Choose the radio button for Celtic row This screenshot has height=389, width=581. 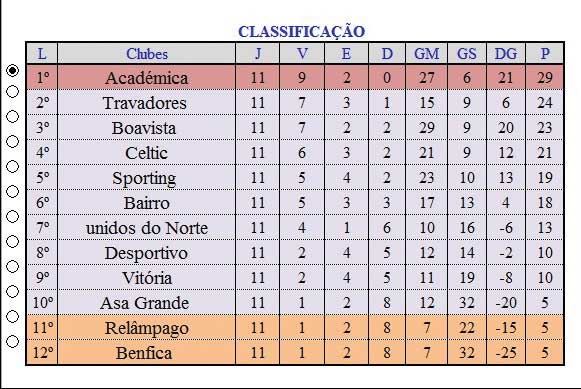click(13, 141)
